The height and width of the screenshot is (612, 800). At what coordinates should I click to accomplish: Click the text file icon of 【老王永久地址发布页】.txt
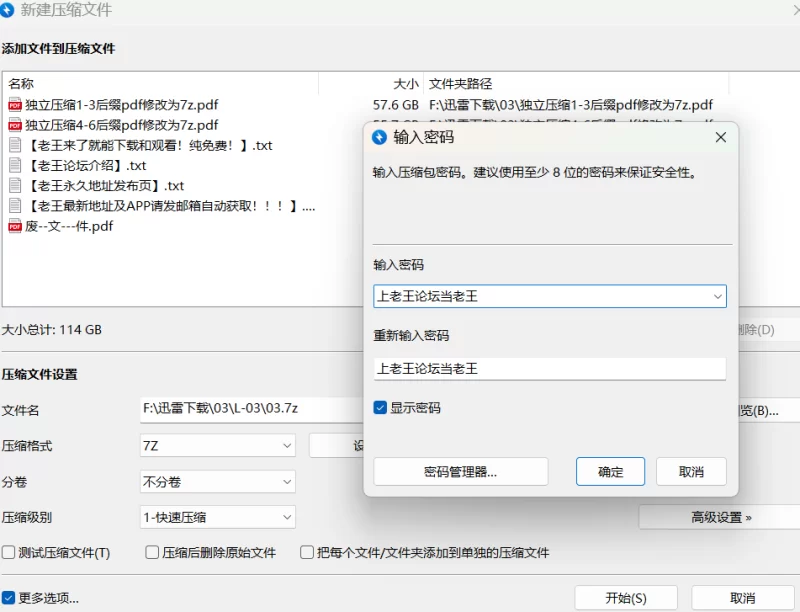pyautogui.click(x=15, y=186)
